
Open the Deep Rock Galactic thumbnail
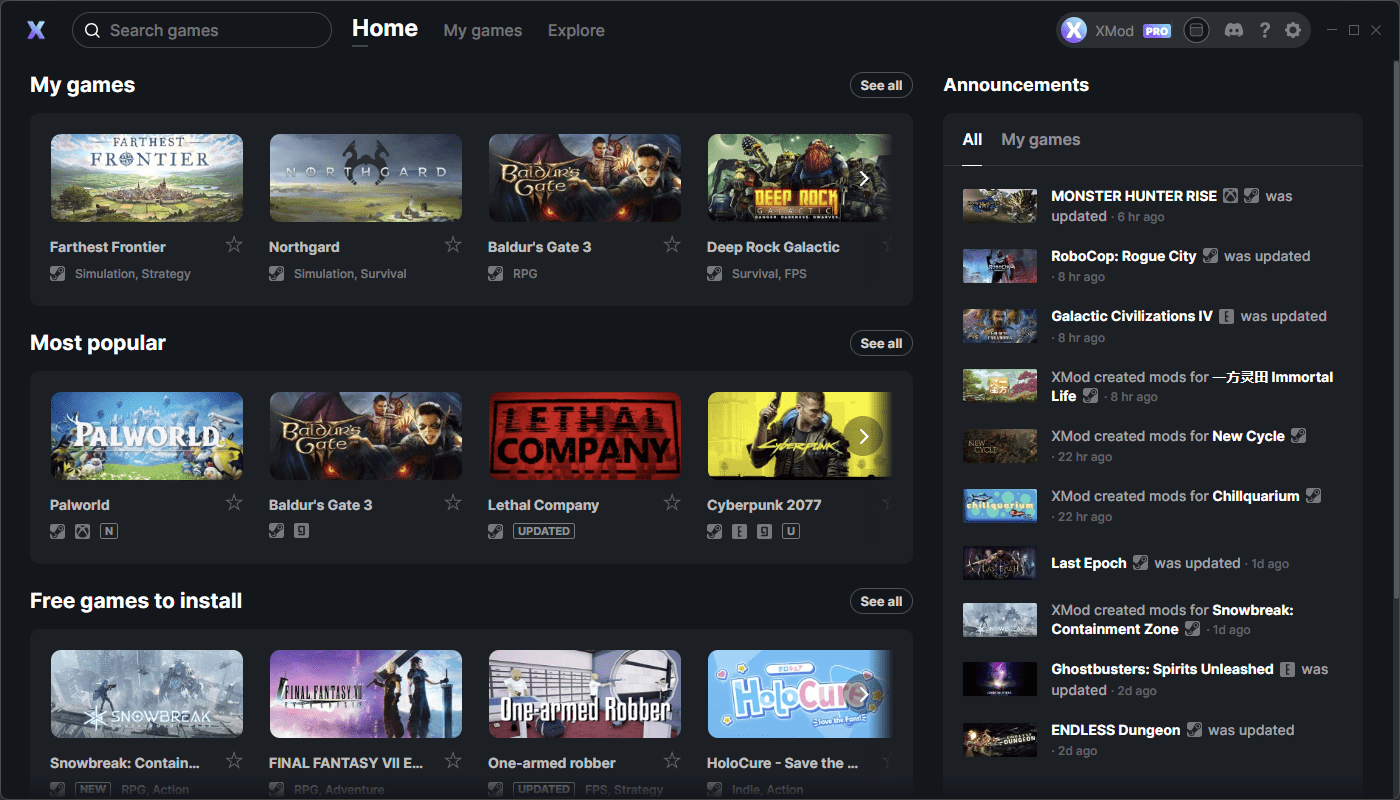point(800,178)
